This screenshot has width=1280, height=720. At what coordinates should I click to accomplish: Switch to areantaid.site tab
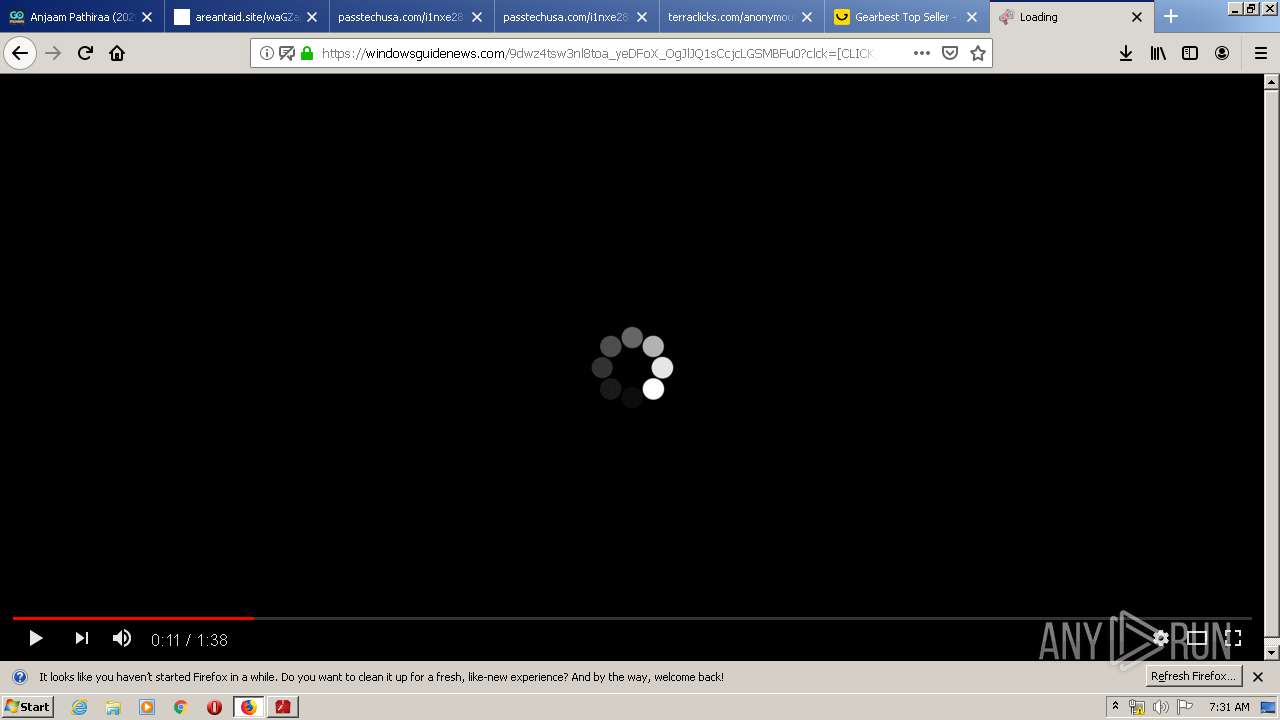[x=246, y=17]
